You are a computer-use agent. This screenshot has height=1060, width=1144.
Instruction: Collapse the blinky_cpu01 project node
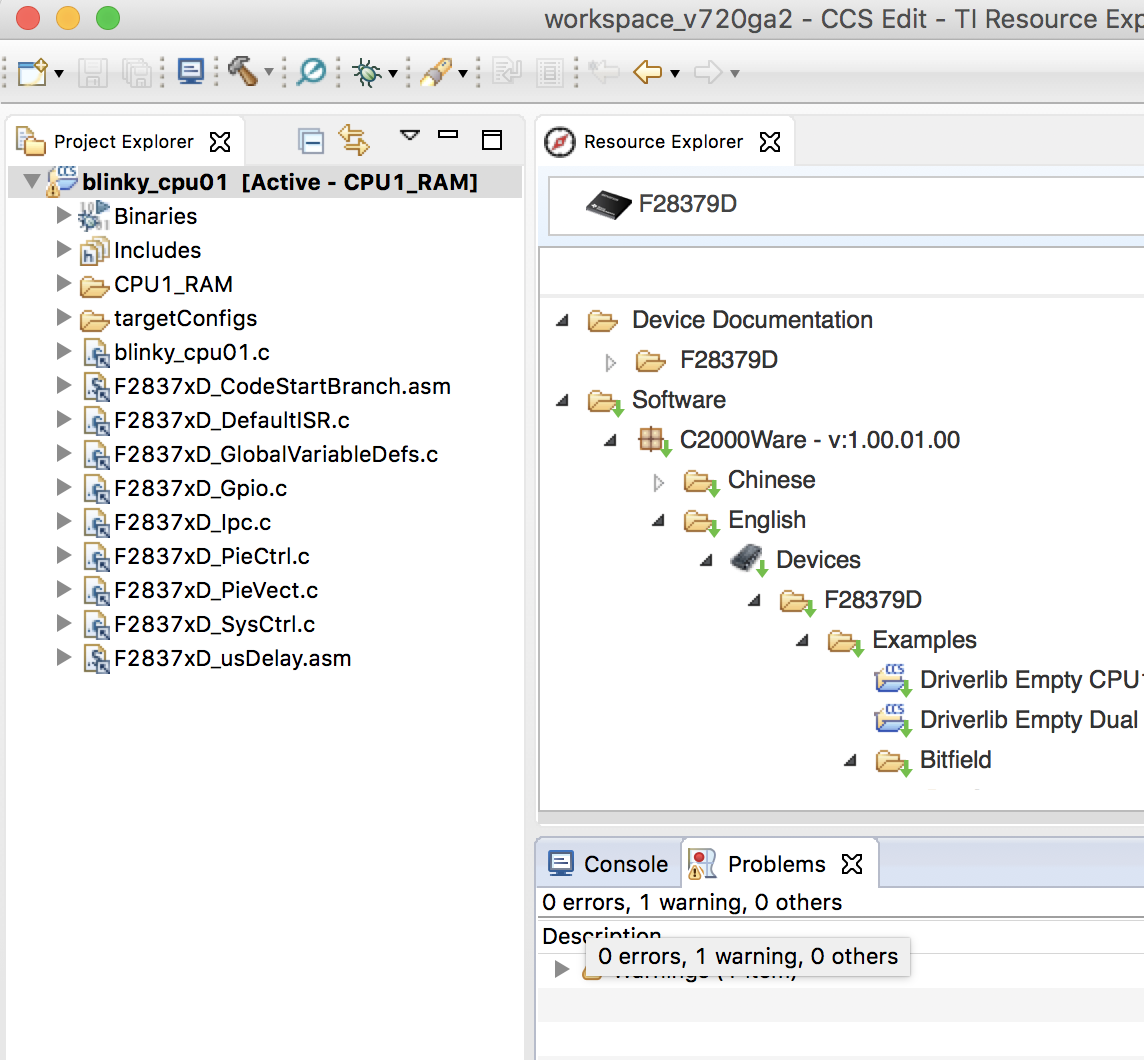(x=31, y=180)
